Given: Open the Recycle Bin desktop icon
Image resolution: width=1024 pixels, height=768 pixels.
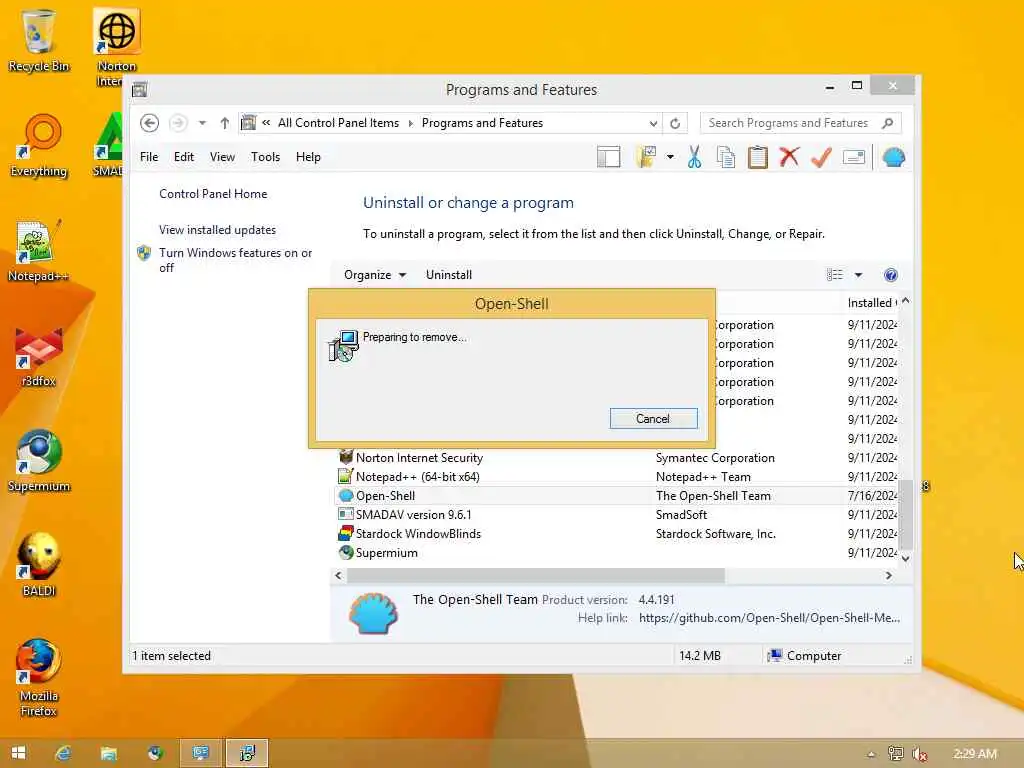Looking at the screenshot, I should coord(39,41).
